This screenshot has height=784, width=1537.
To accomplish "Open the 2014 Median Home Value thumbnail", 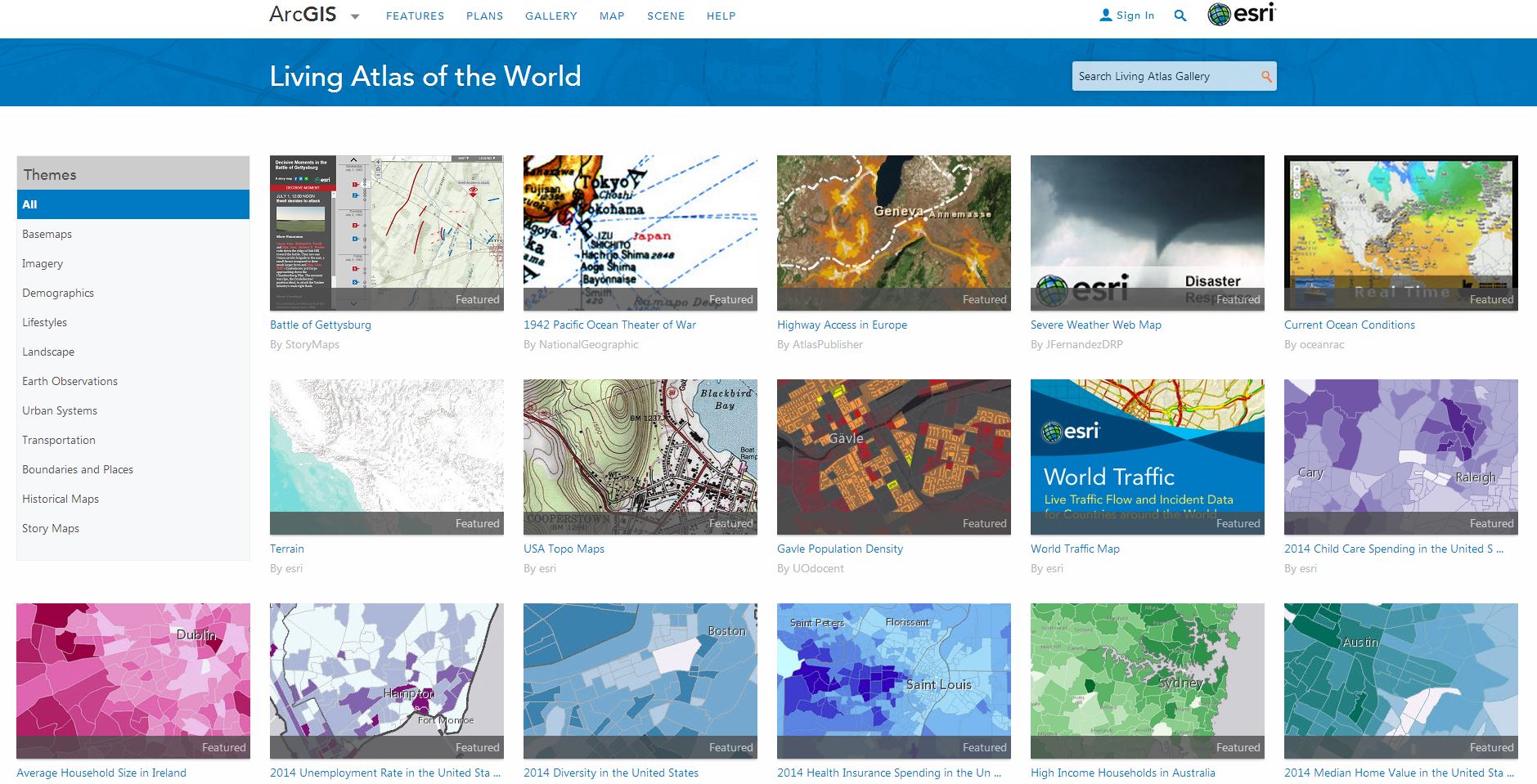I will click(1401, 681).
